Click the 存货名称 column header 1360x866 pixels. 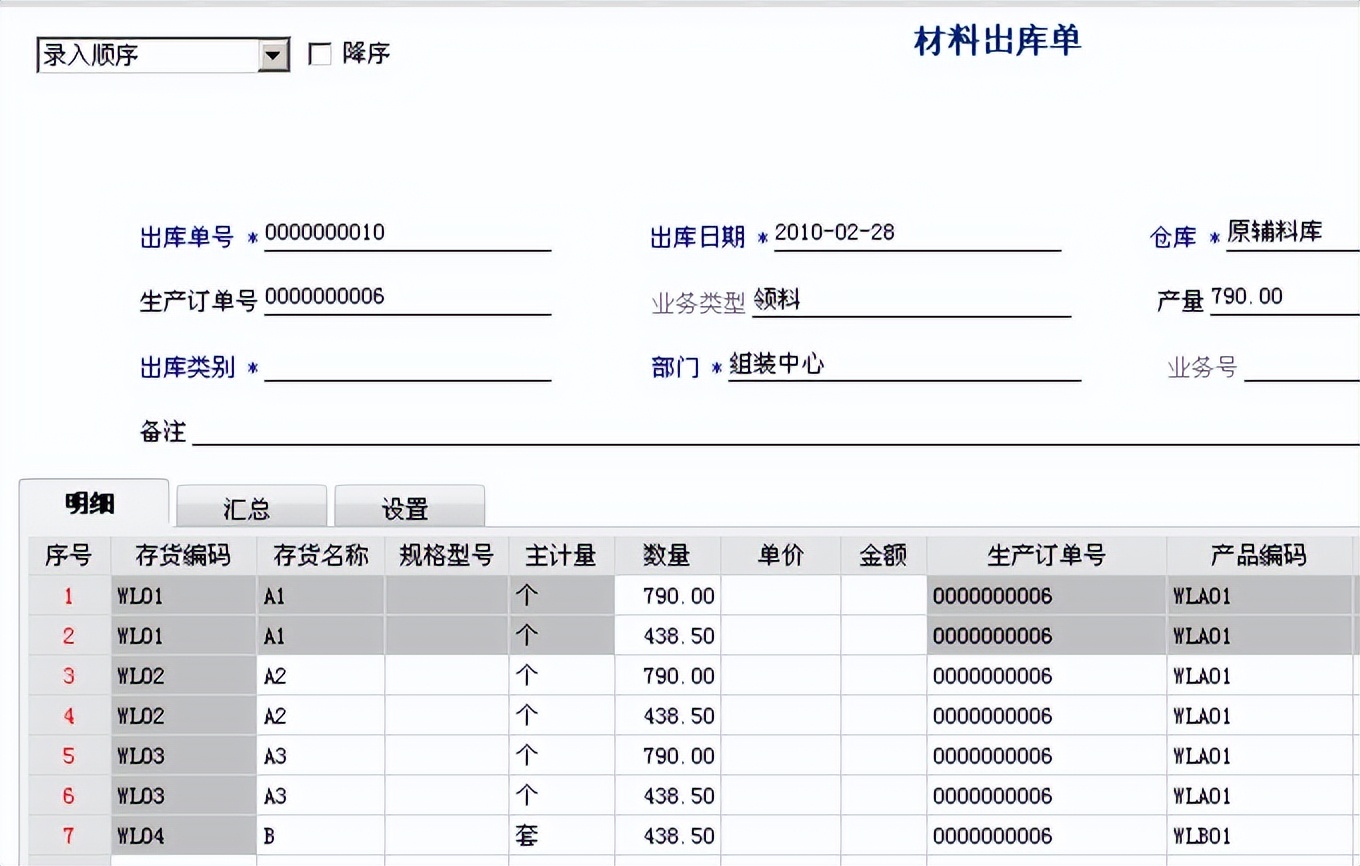pos(320,555)
